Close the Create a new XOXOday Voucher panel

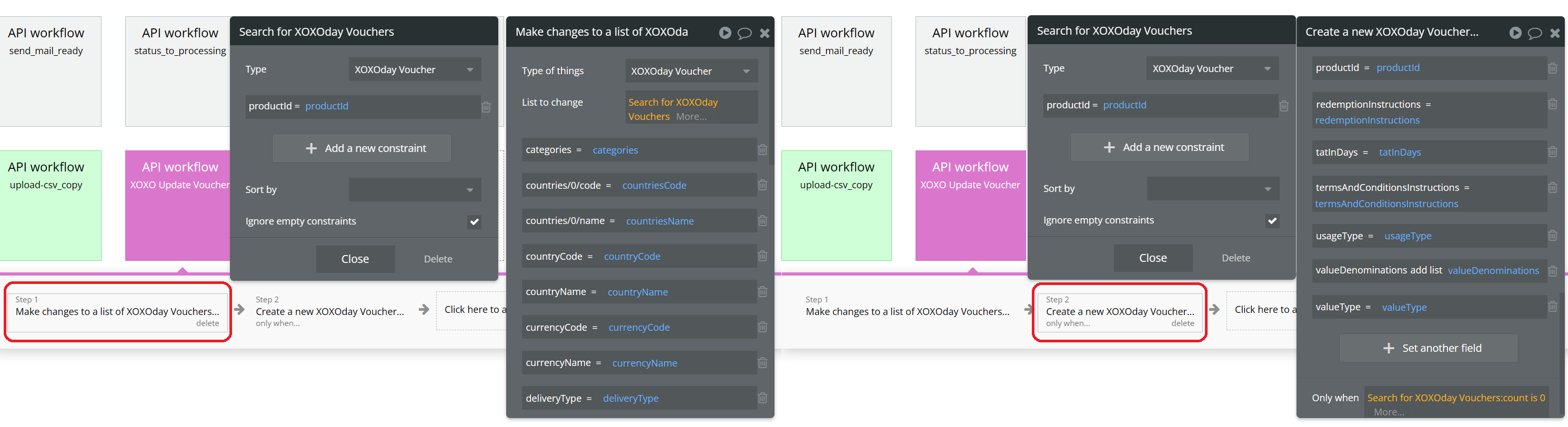tap(1555, 33)
